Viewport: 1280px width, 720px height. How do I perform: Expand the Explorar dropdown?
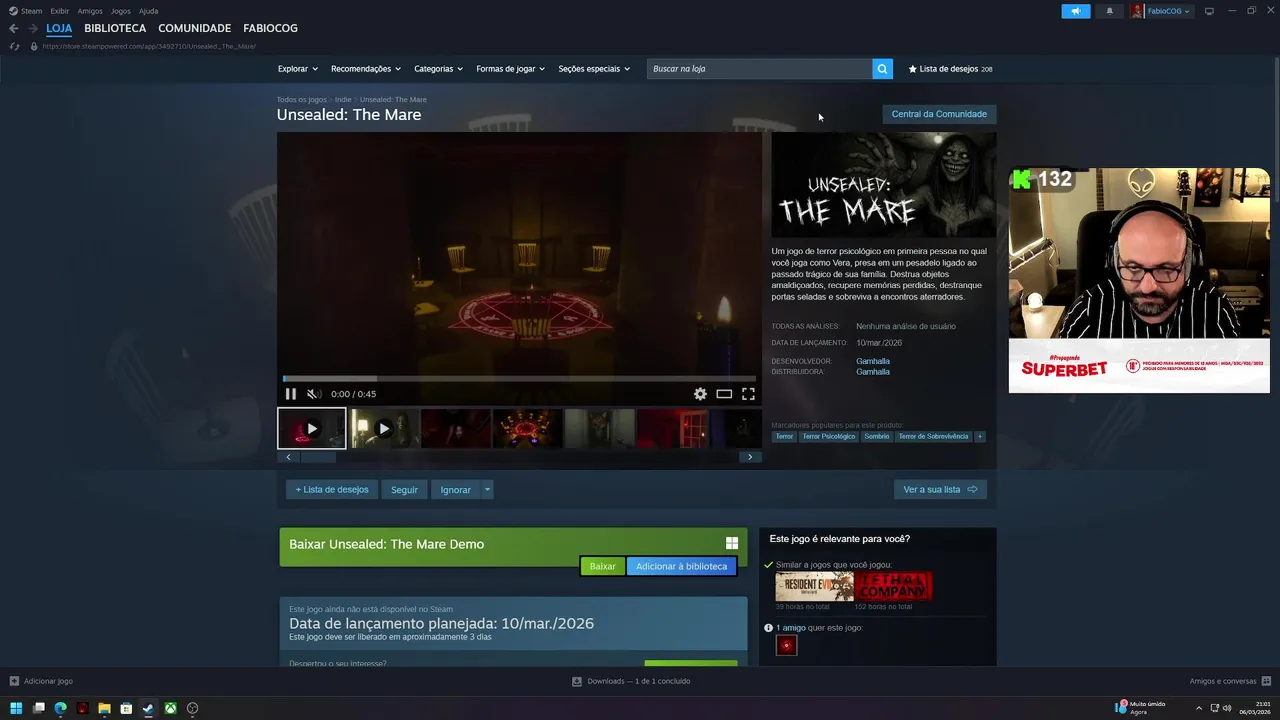click(x=297, y=69)
